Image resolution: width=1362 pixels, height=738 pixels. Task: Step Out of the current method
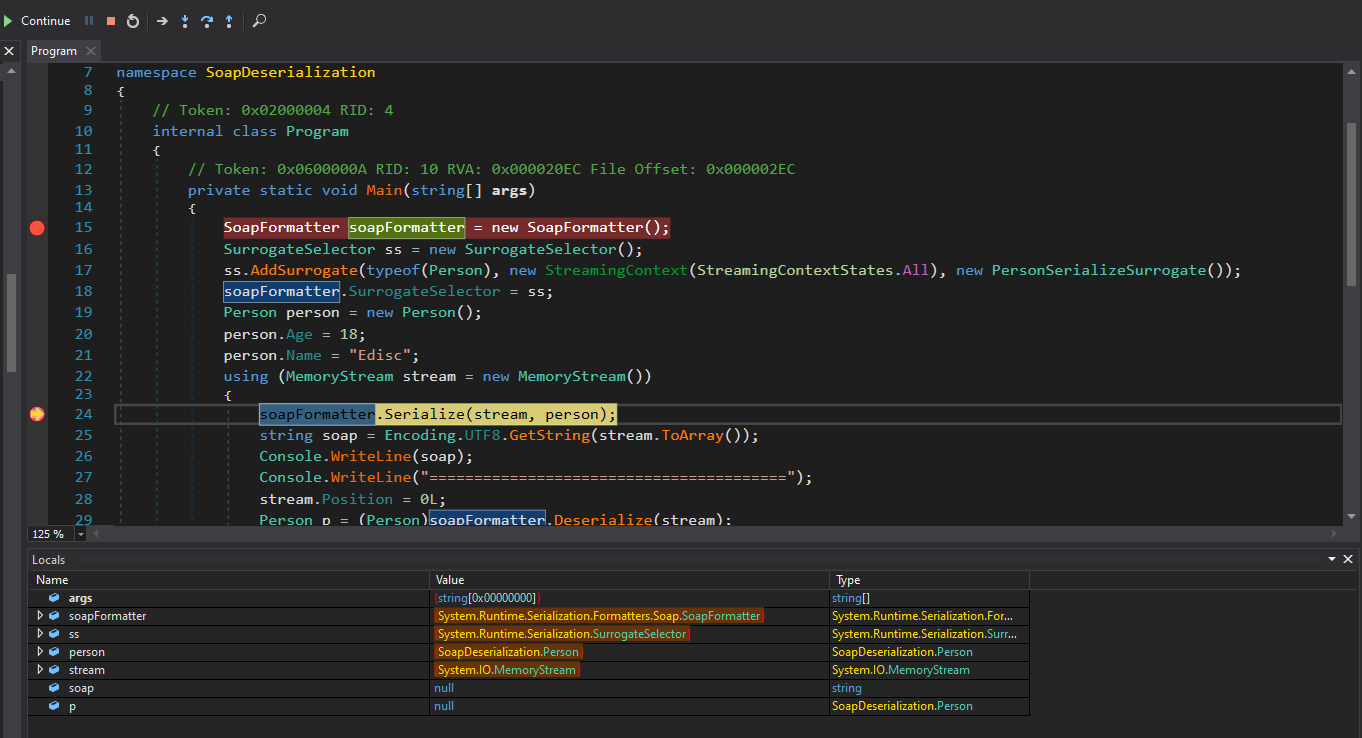click(229, 21)
